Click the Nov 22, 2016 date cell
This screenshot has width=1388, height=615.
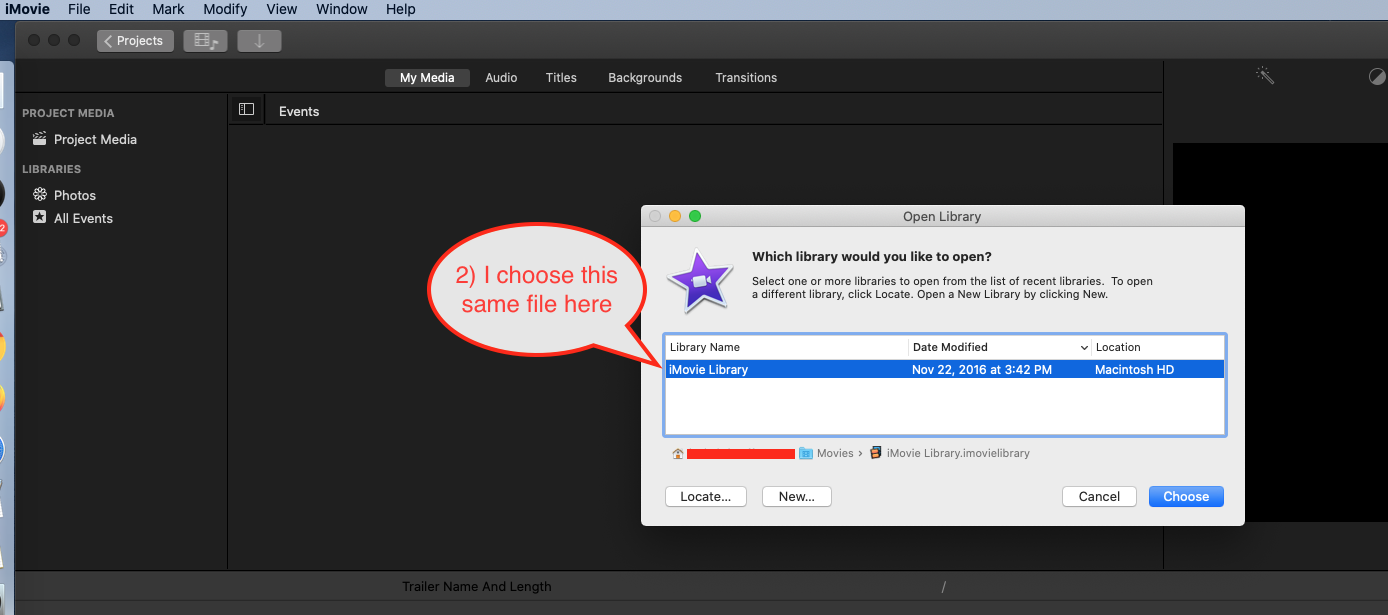pos(982,370)
